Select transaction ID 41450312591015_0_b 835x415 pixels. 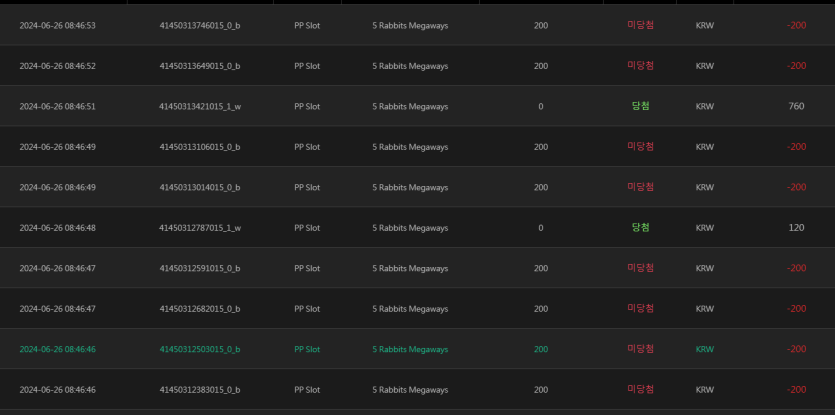[200, 268]
